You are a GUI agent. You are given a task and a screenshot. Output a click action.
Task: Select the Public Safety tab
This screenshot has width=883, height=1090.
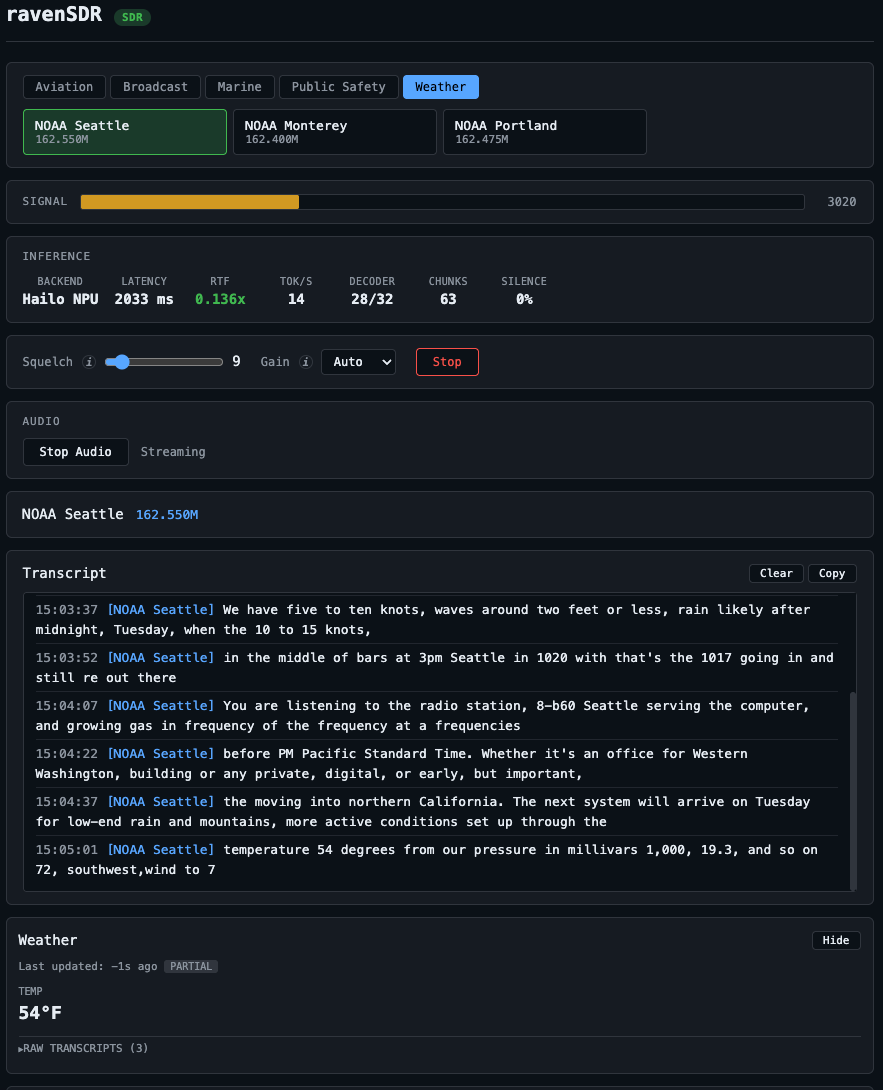tap(338, 87)
